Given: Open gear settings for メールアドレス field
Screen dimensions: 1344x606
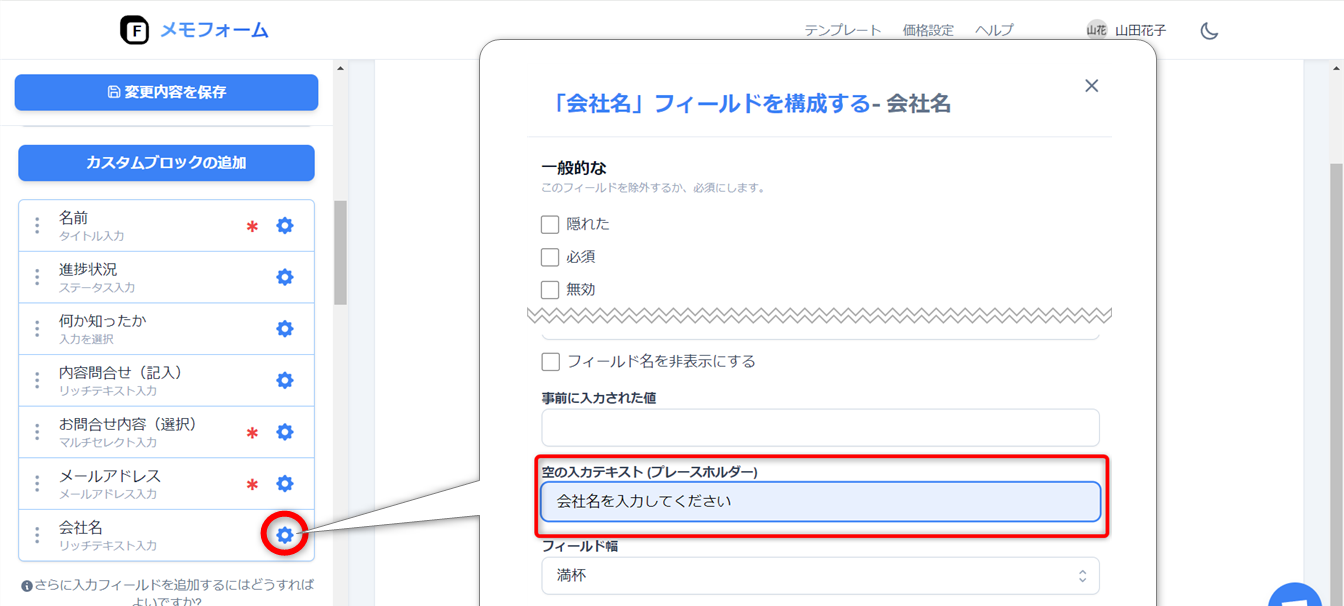Looking at the screenshot, I should 285,484.
